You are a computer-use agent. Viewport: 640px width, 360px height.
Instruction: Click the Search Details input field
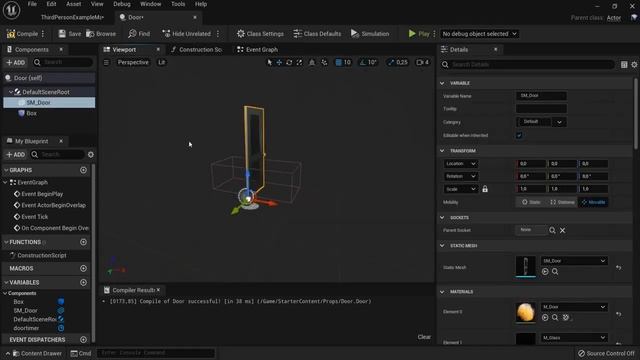click(x=528, y=64)
